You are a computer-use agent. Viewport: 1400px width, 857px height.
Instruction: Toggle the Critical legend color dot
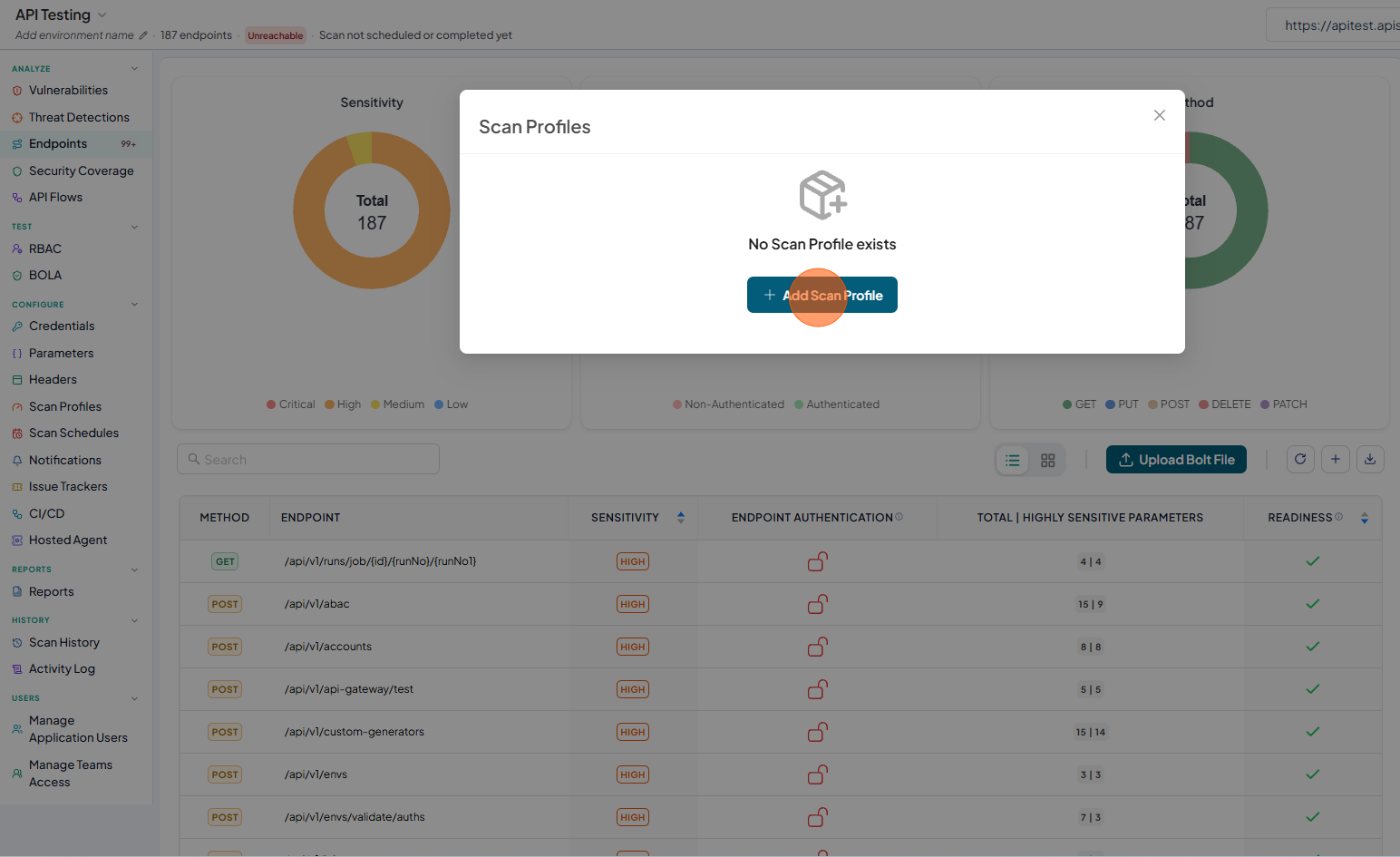pyautogui.click(x=271, y=404)
